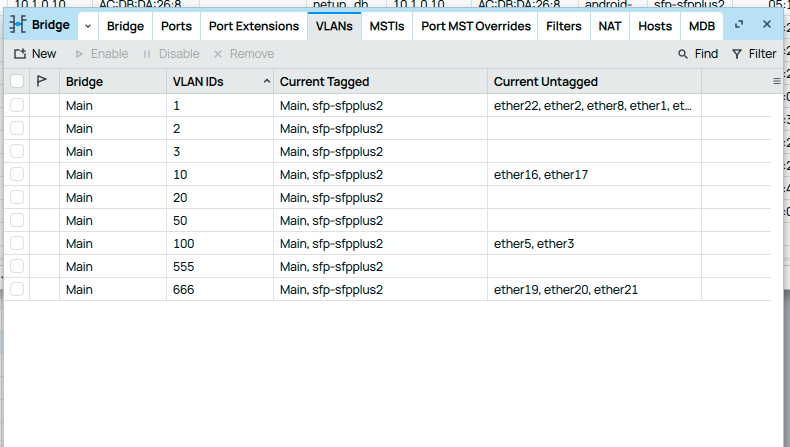Image resolution: width=790 pixels, height=447 pixels.
Task: Check the VLAN 1 row checkbox
Action: coord(17,105)
